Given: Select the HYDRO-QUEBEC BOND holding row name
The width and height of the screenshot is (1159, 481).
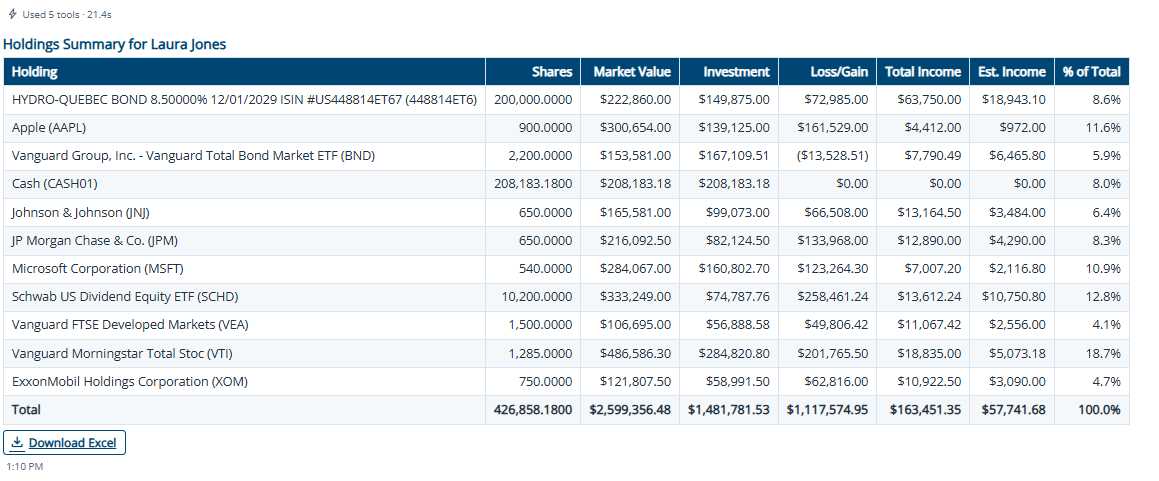Looking at the screenshot, I should tap(244, 100).
